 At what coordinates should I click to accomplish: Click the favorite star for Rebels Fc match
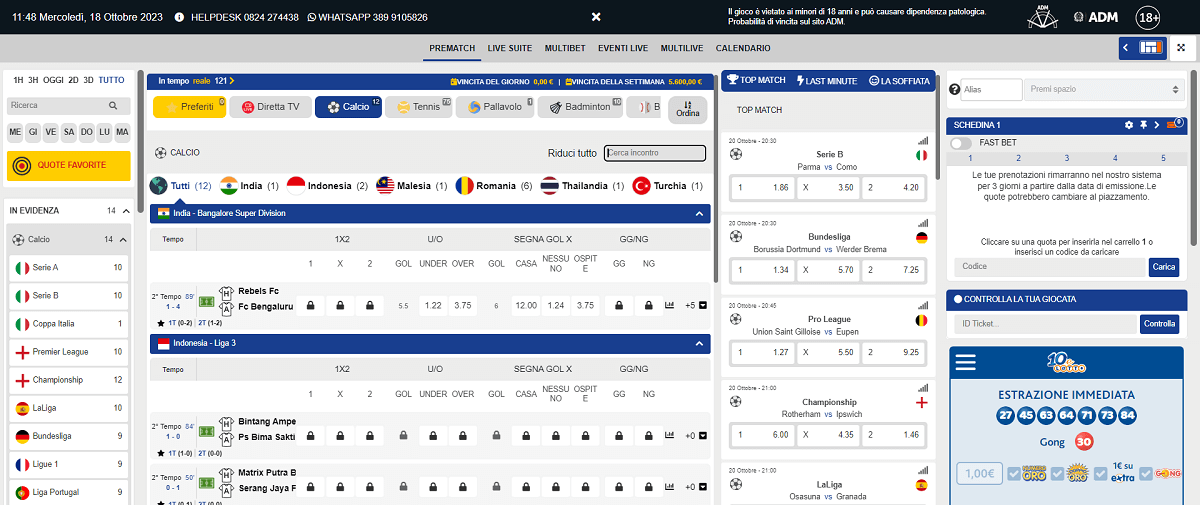coord(161,323)
